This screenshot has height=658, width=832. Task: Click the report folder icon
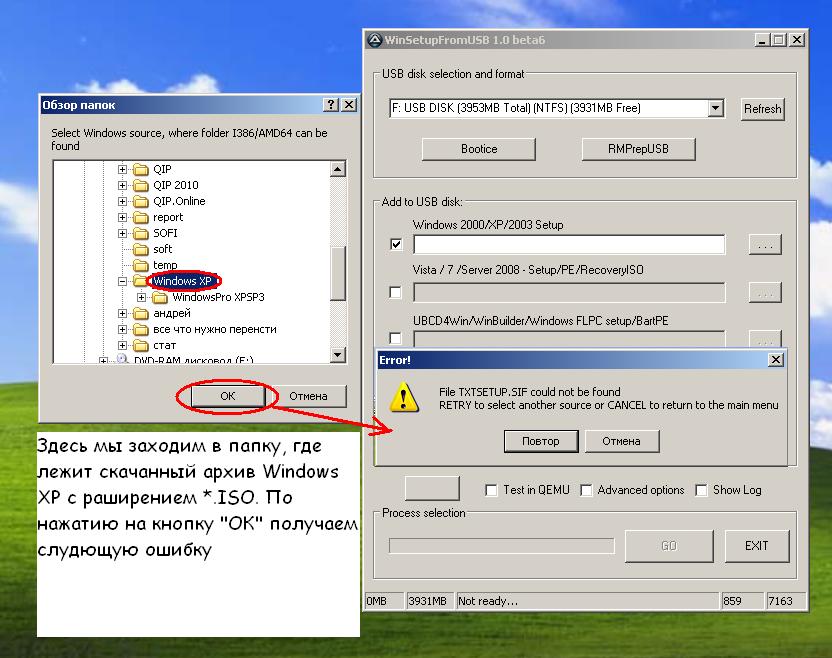(x=141, y=217)
